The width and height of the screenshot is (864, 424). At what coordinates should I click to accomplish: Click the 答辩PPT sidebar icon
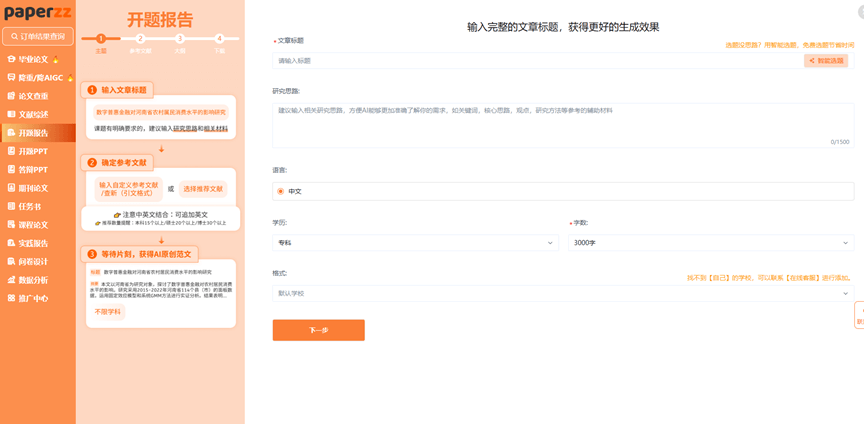click(x=11, y=169)
